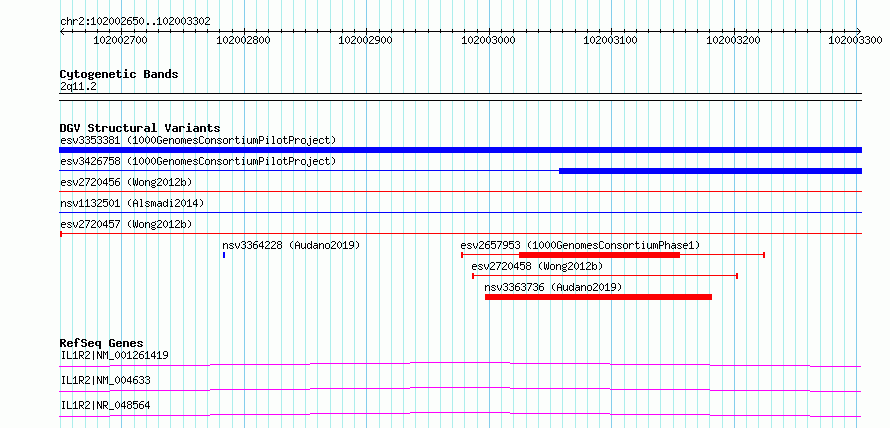890x428 pixels.
Task: Click the thick blue segment of esv3426758
Action: (710, 171)
